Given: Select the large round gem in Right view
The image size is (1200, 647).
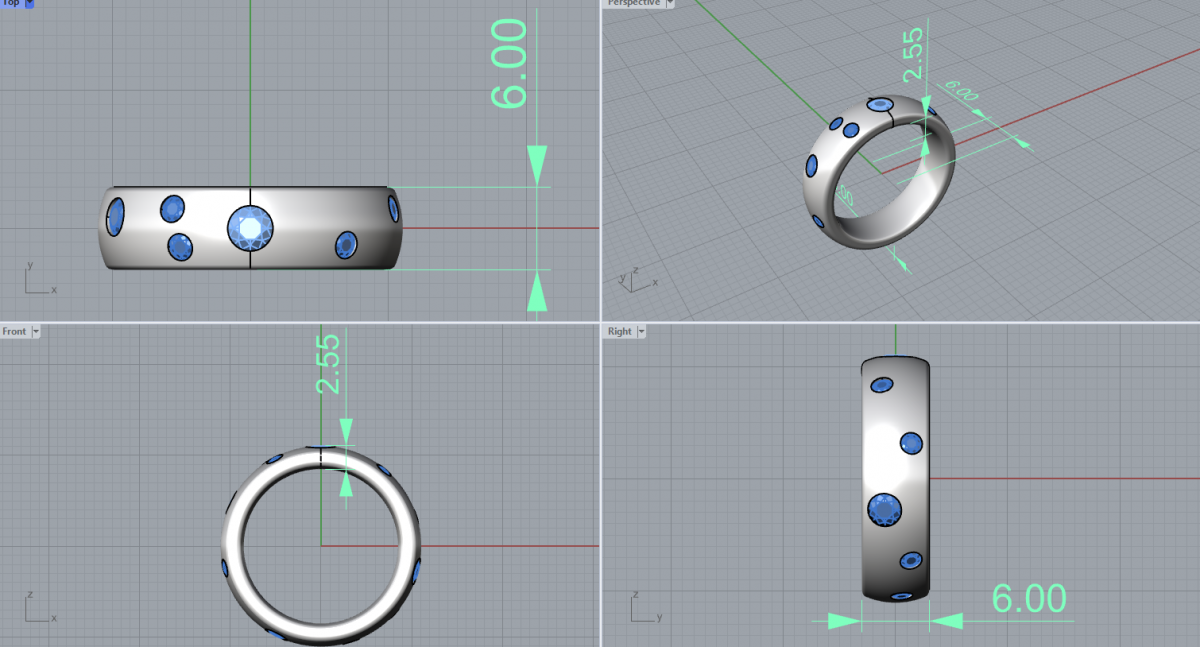Looking at the screenshot, I should point(885,510).
